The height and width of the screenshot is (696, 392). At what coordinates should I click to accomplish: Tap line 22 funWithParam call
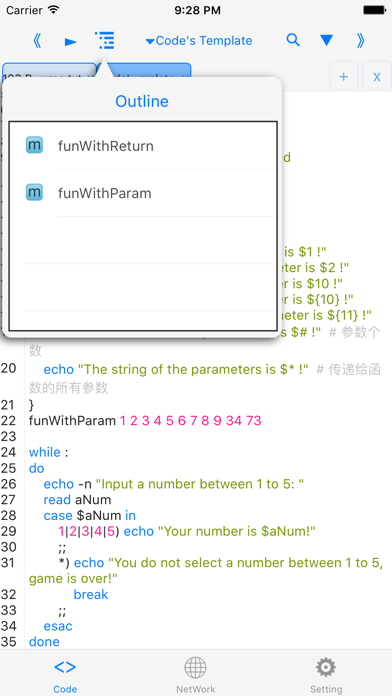point(145,420)
